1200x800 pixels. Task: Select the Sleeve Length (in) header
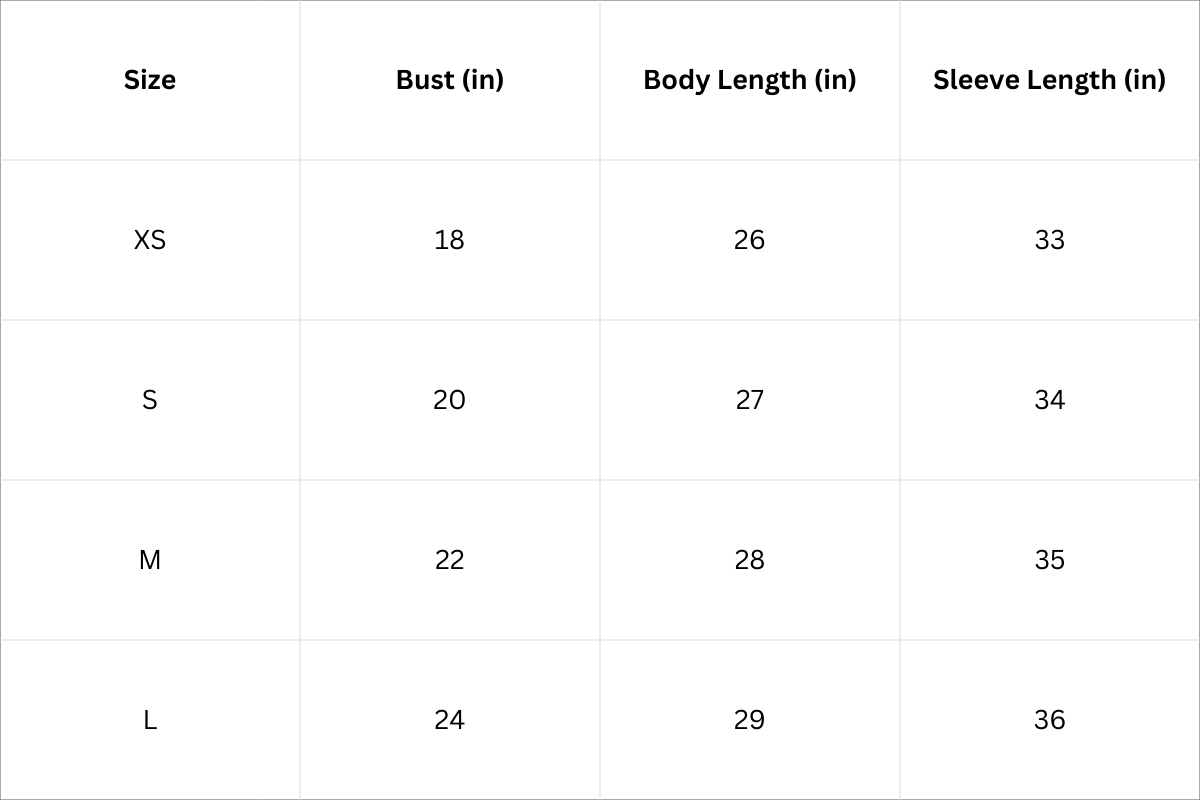tap(1049, 80)
